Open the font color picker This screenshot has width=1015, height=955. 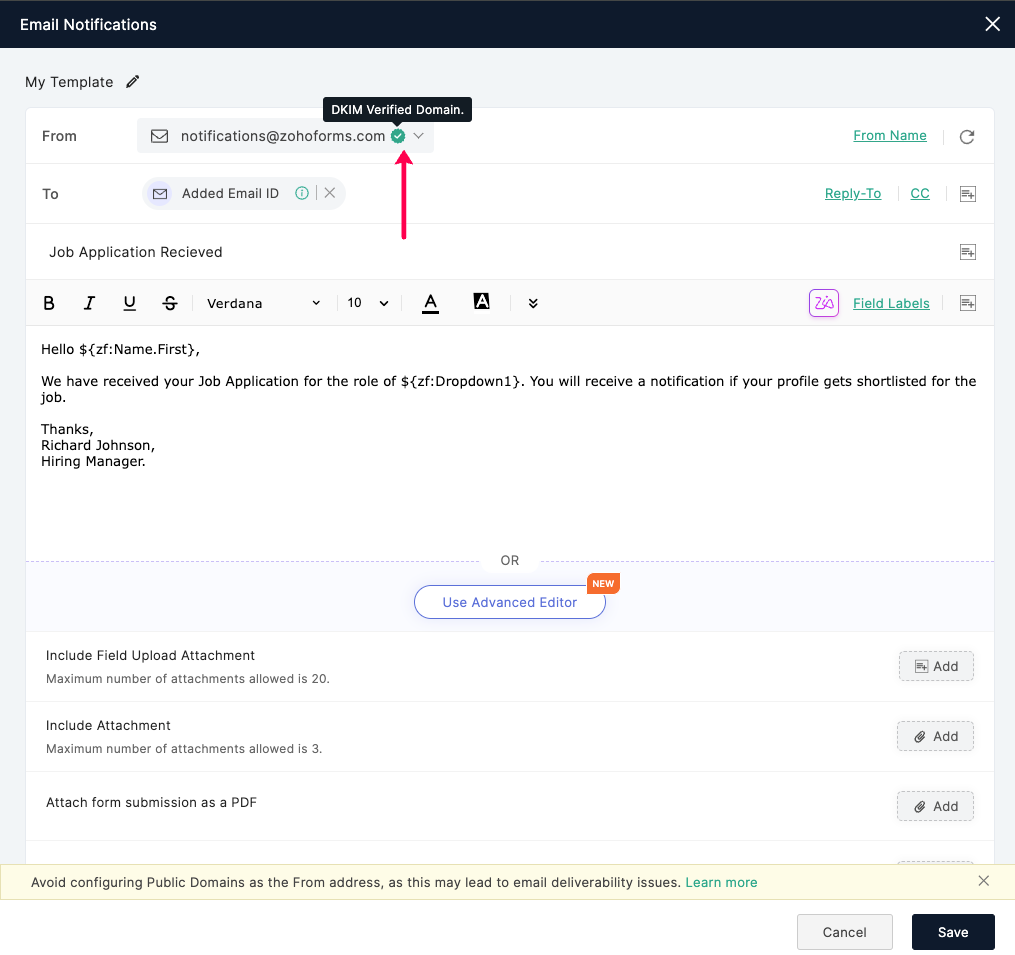click(430, 303)
